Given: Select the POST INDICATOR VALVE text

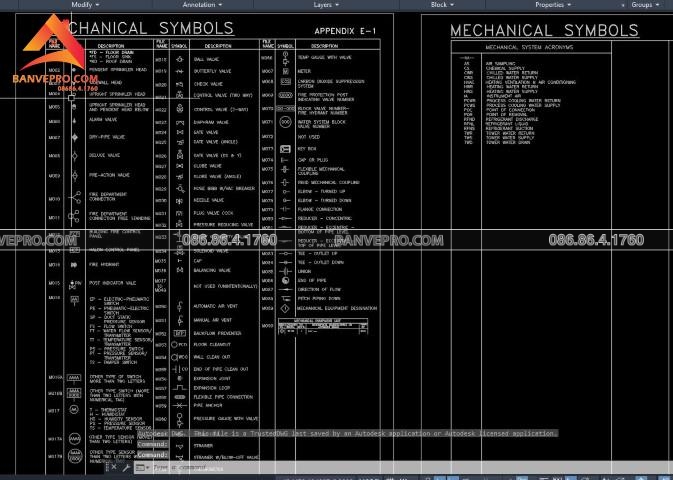Looking at the screenshot, I should click(x=112, y=283).
